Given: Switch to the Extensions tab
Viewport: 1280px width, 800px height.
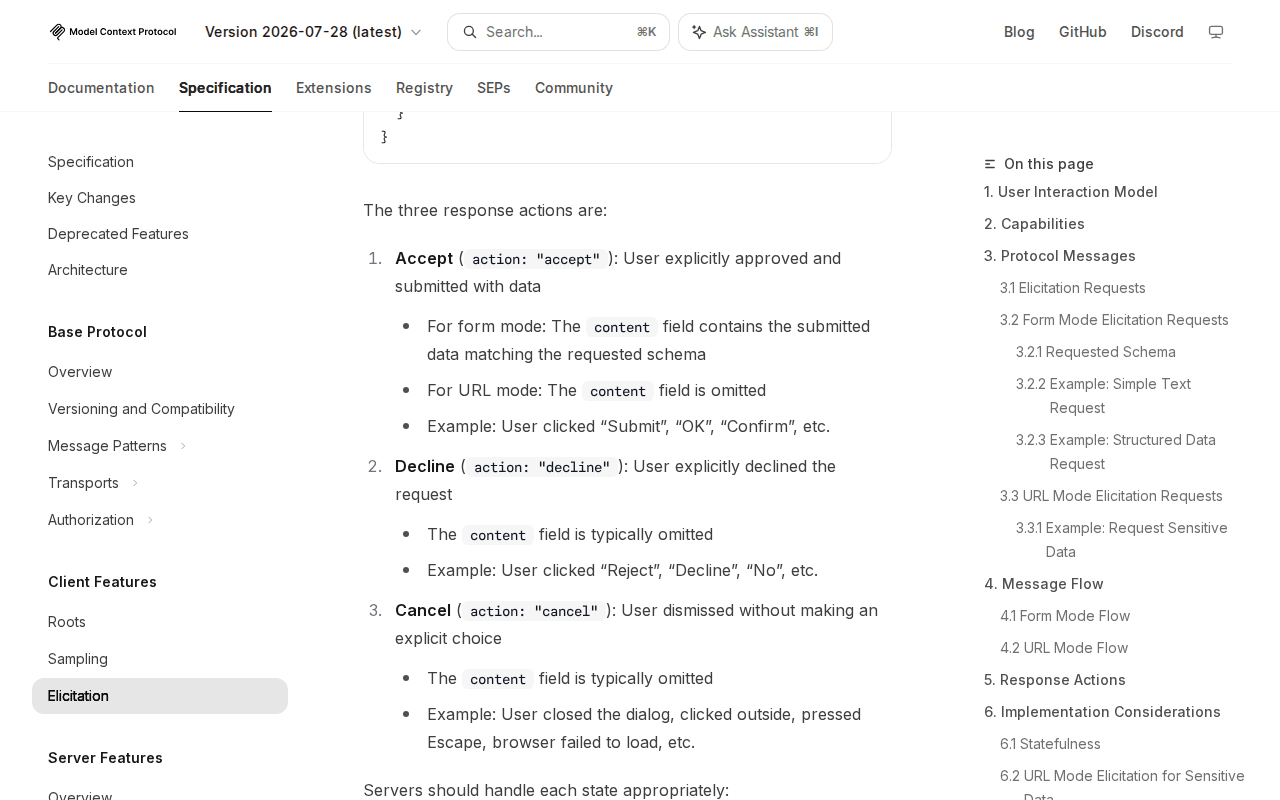Looking at the screenshot, I should 334,88.
